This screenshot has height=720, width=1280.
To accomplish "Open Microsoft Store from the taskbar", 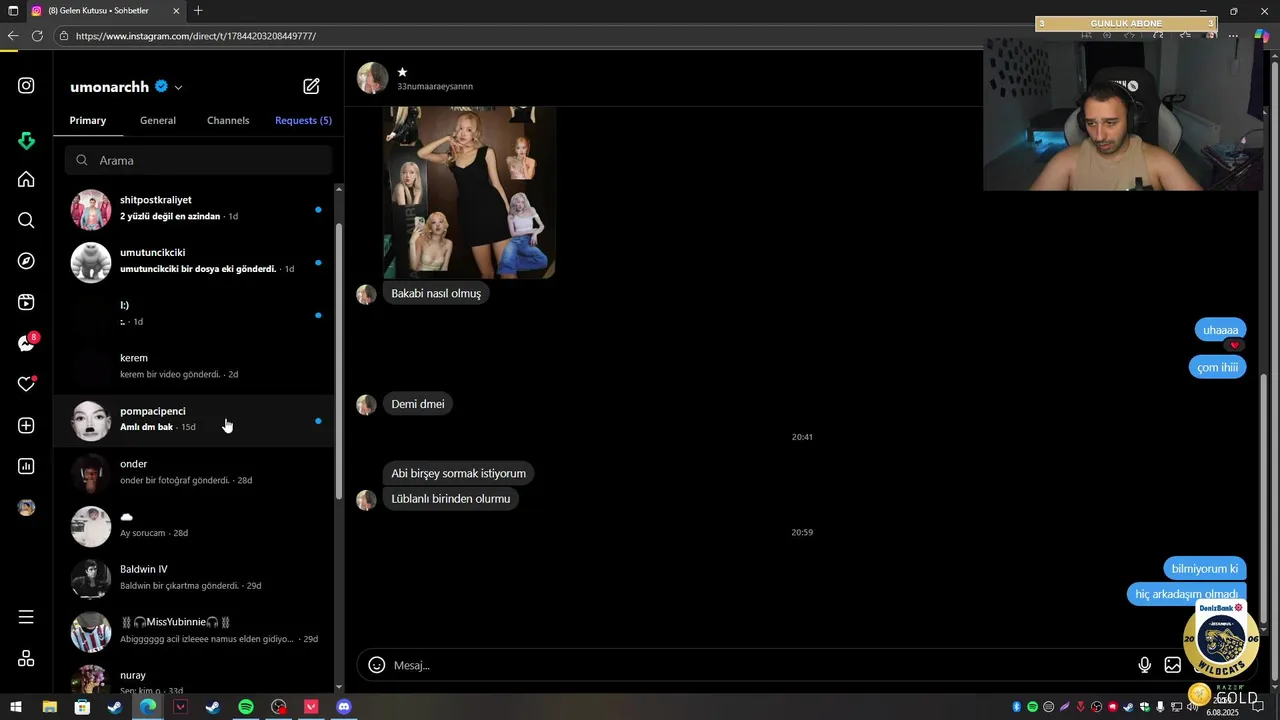I will [x=82, y=707].
